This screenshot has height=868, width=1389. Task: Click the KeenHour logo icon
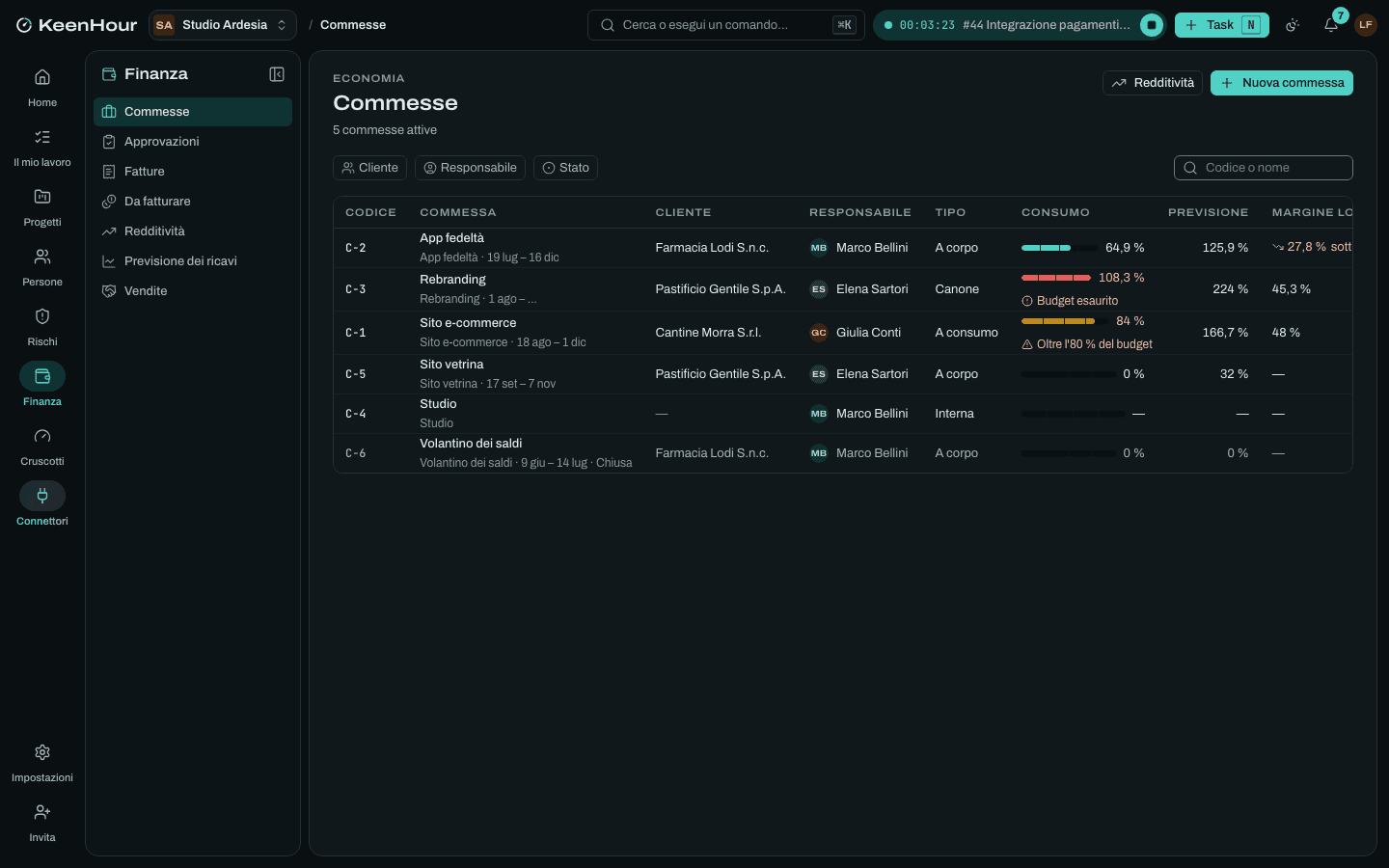(24, 25)
